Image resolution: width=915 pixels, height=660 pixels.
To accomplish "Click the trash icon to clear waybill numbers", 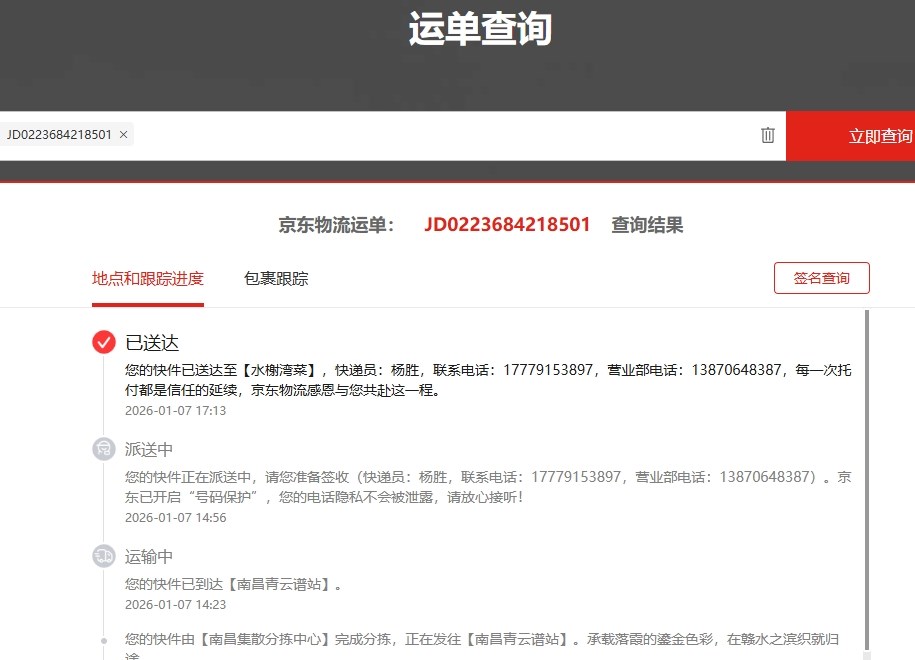I will coord(767,135).
